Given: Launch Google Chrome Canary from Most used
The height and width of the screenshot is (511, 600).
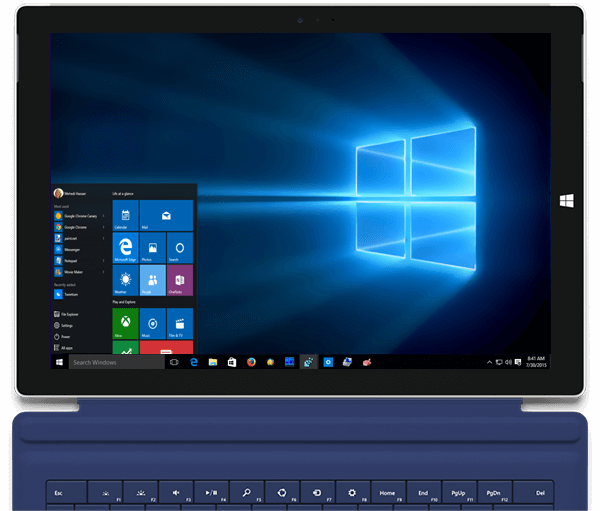Looking at the screenshot, I should [x=77, y=216].
